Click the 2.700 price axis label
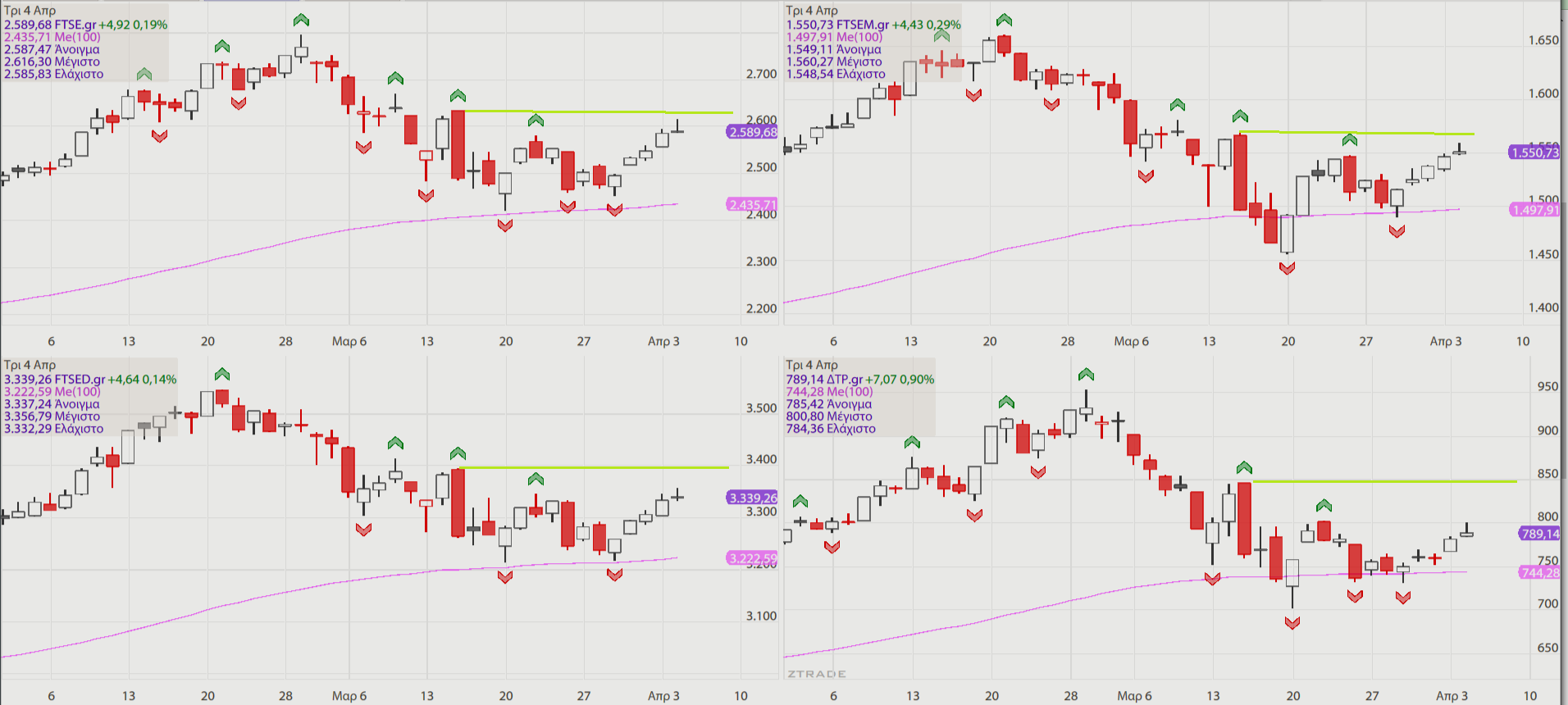 tap(761, 74)
